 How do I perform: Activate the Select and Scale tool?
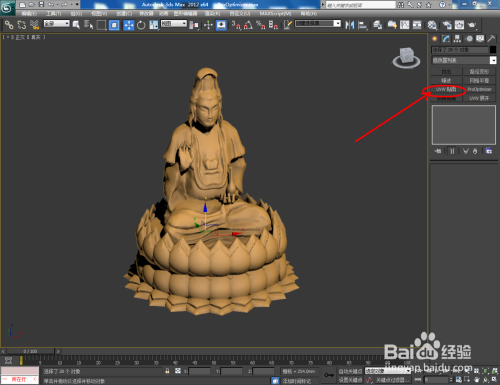pyautogui.click(x=154, y=25)
